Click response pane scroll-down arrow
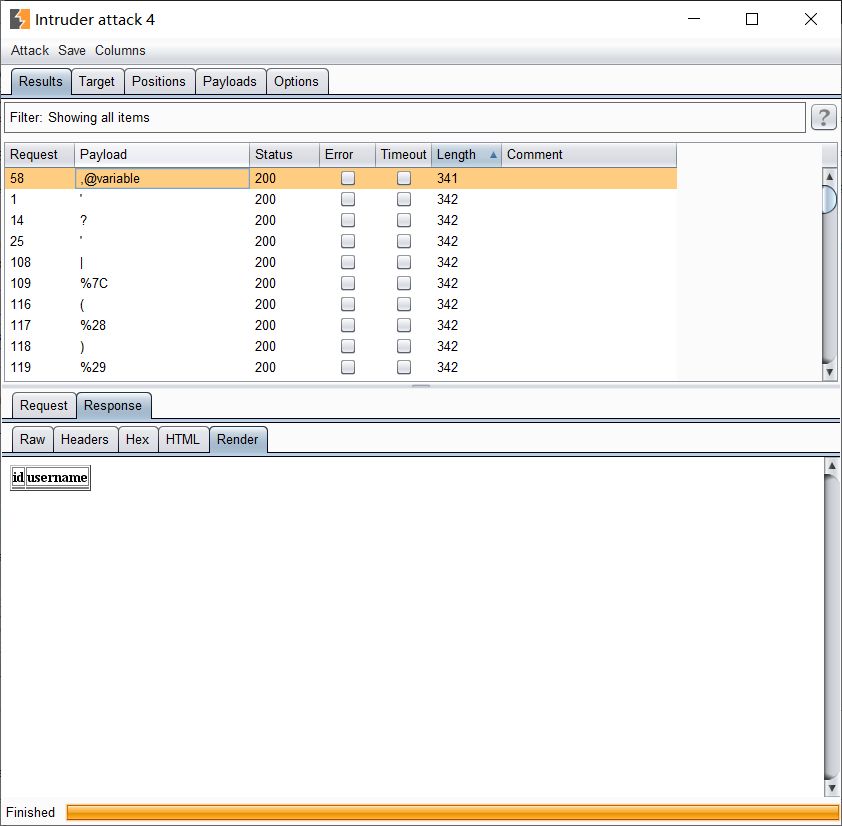Screen dimensions: 842x826 click(x=831, y=788)
